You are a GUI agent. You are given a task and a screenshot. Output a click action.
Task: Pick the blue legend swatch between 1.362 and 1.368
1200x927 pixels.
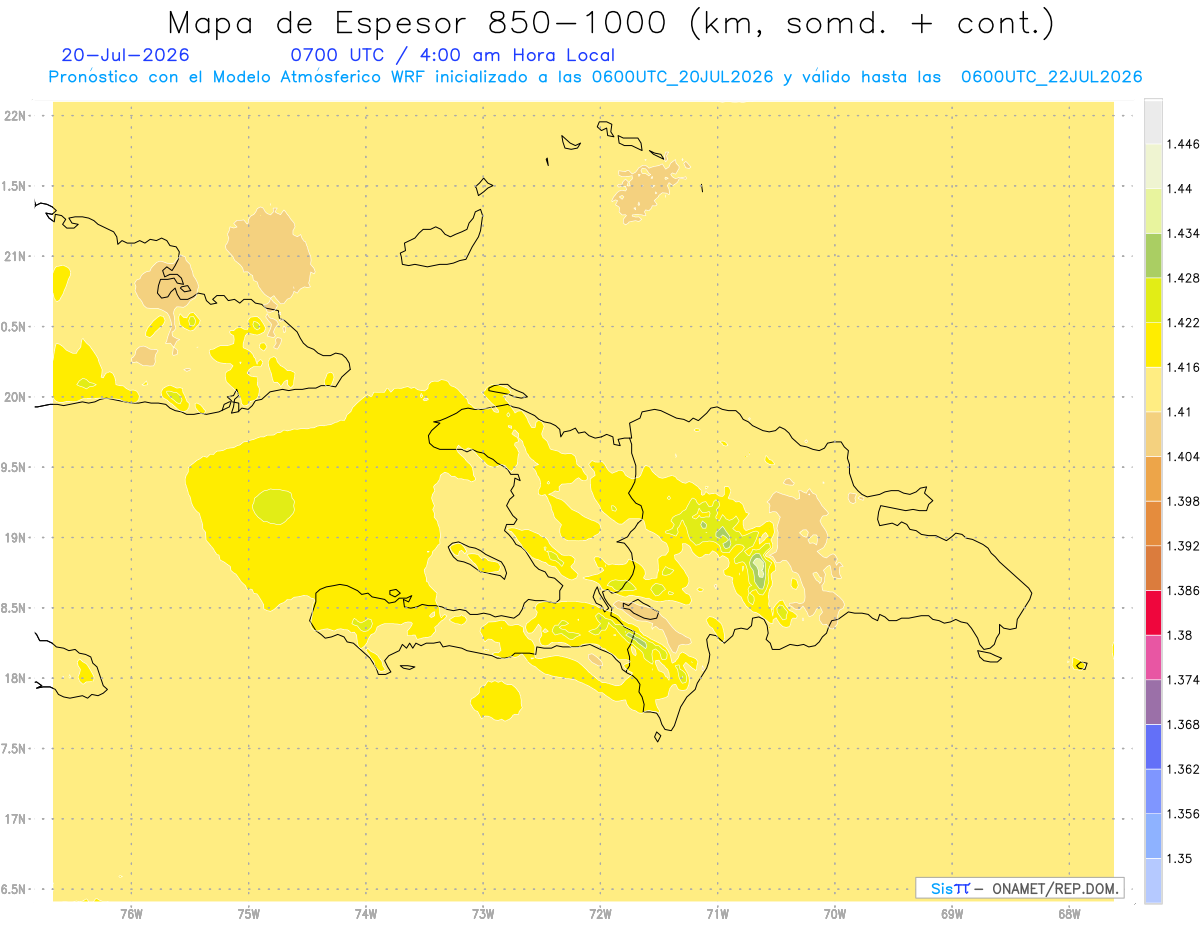pyautogui.click(x=1153, y=747)
